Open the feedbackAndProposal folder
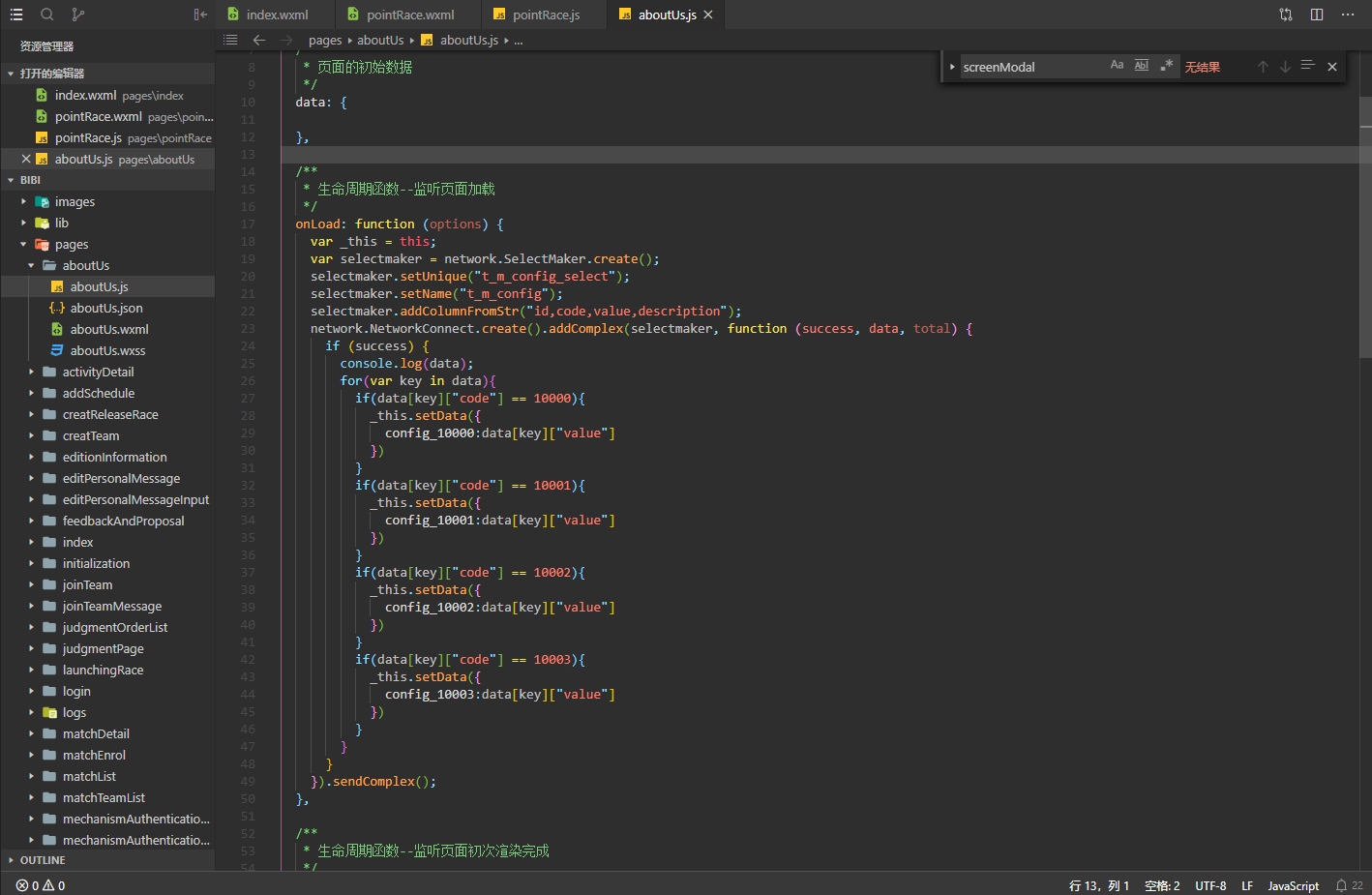 123,521
